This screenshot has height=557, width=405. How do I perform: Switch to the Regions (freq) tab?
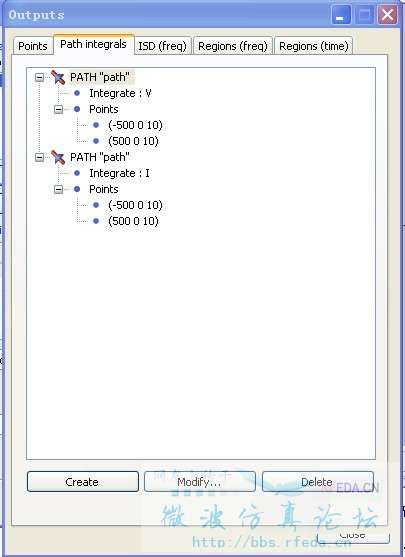[x=233, y=46]
